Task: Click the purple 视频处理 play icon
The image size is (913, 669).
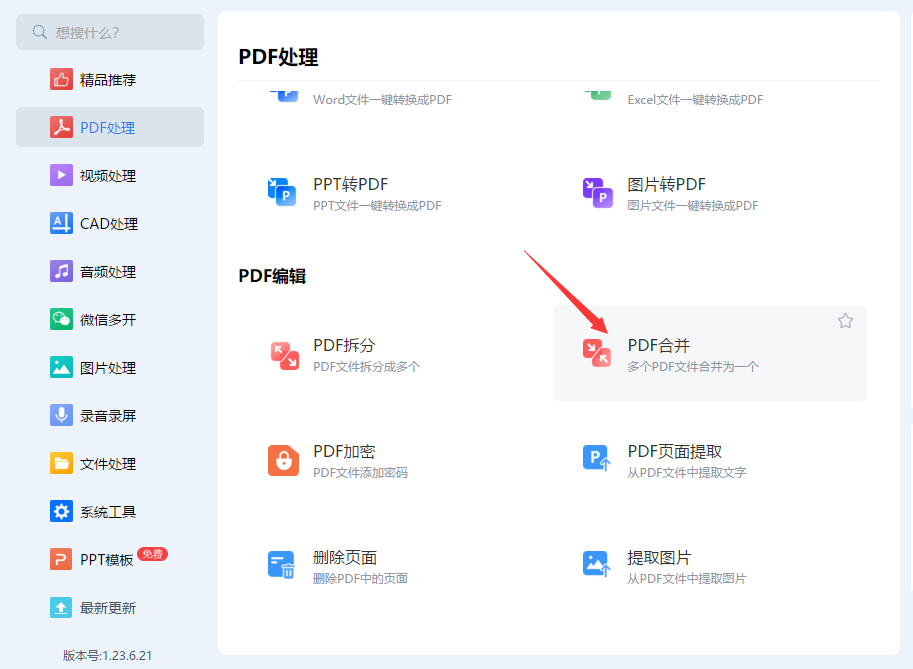Action: pyautogui.click(x=61, y=175)
